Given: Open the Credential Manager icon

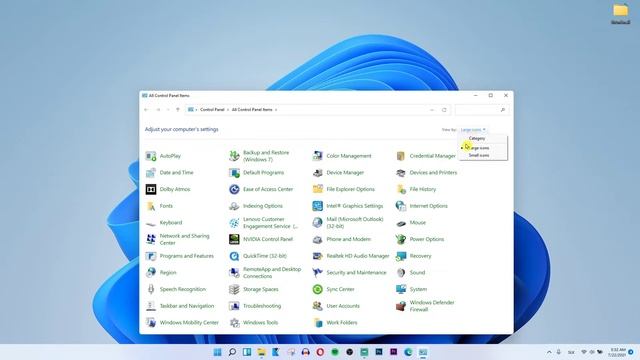Looking at the screenshot, I should pos(401,156).
